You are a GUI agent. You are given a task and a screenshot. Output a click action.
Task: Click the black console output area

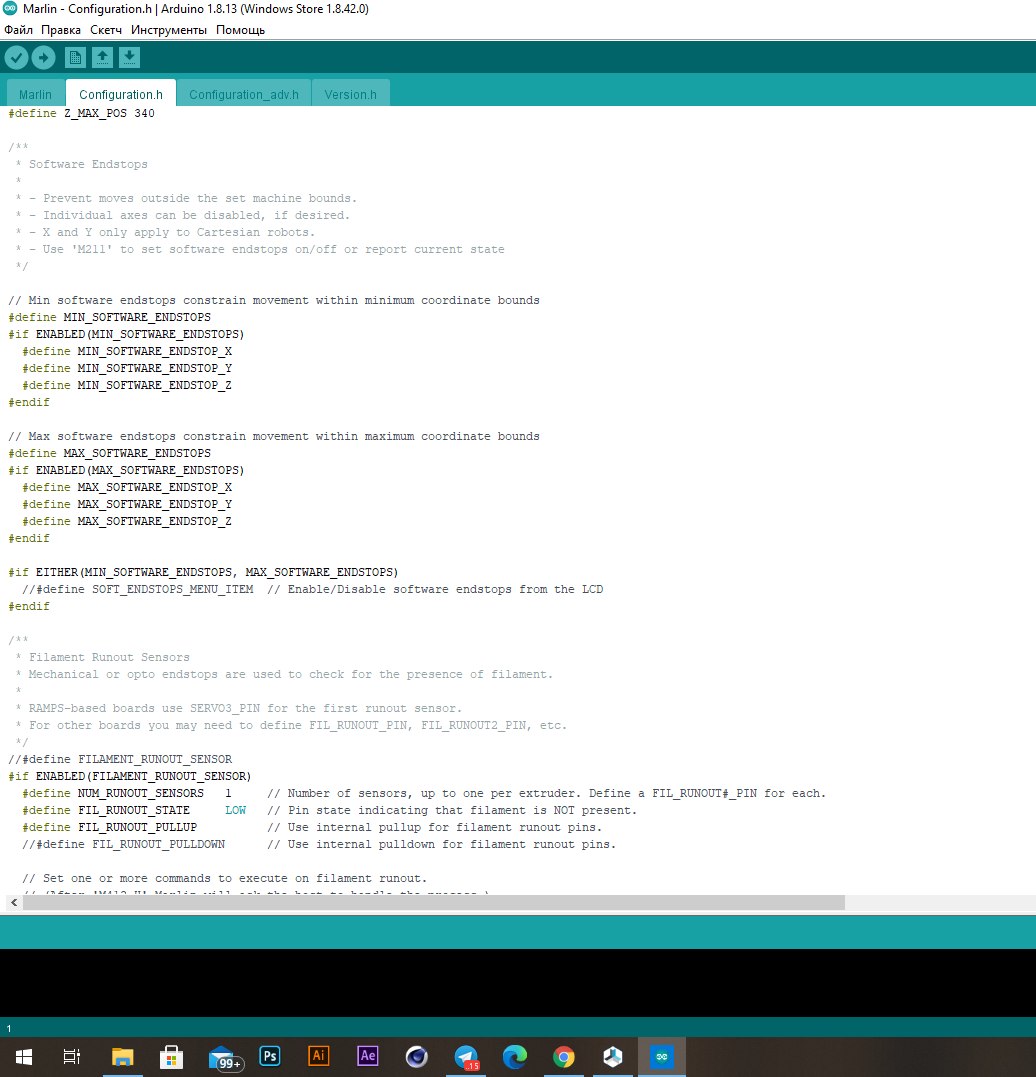tap(518, 982)
